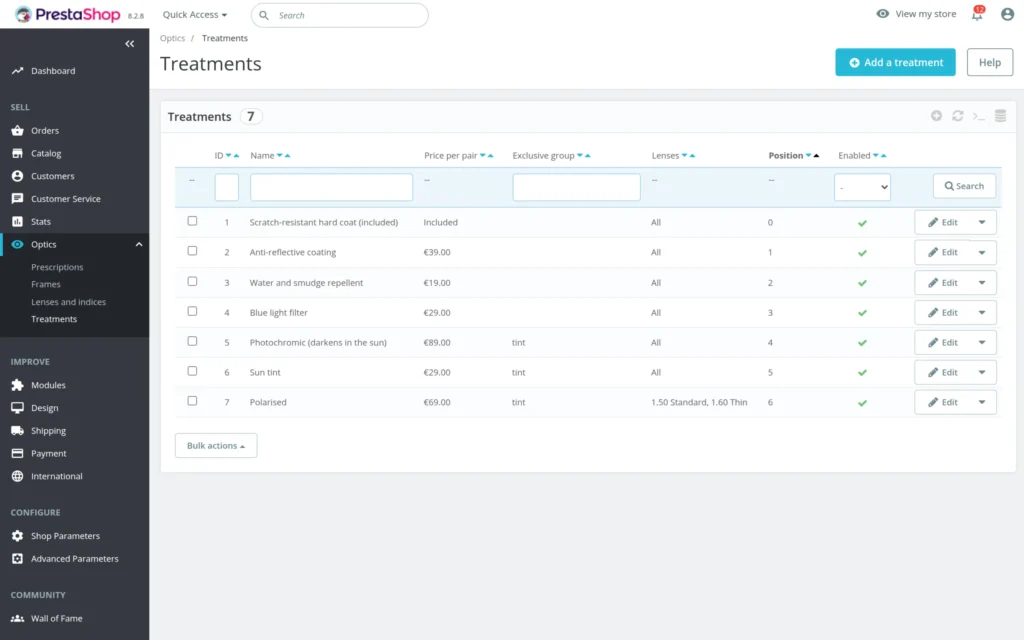Click the Stats chart icon
Screen dimensions: 1024x640
[18, 221]
